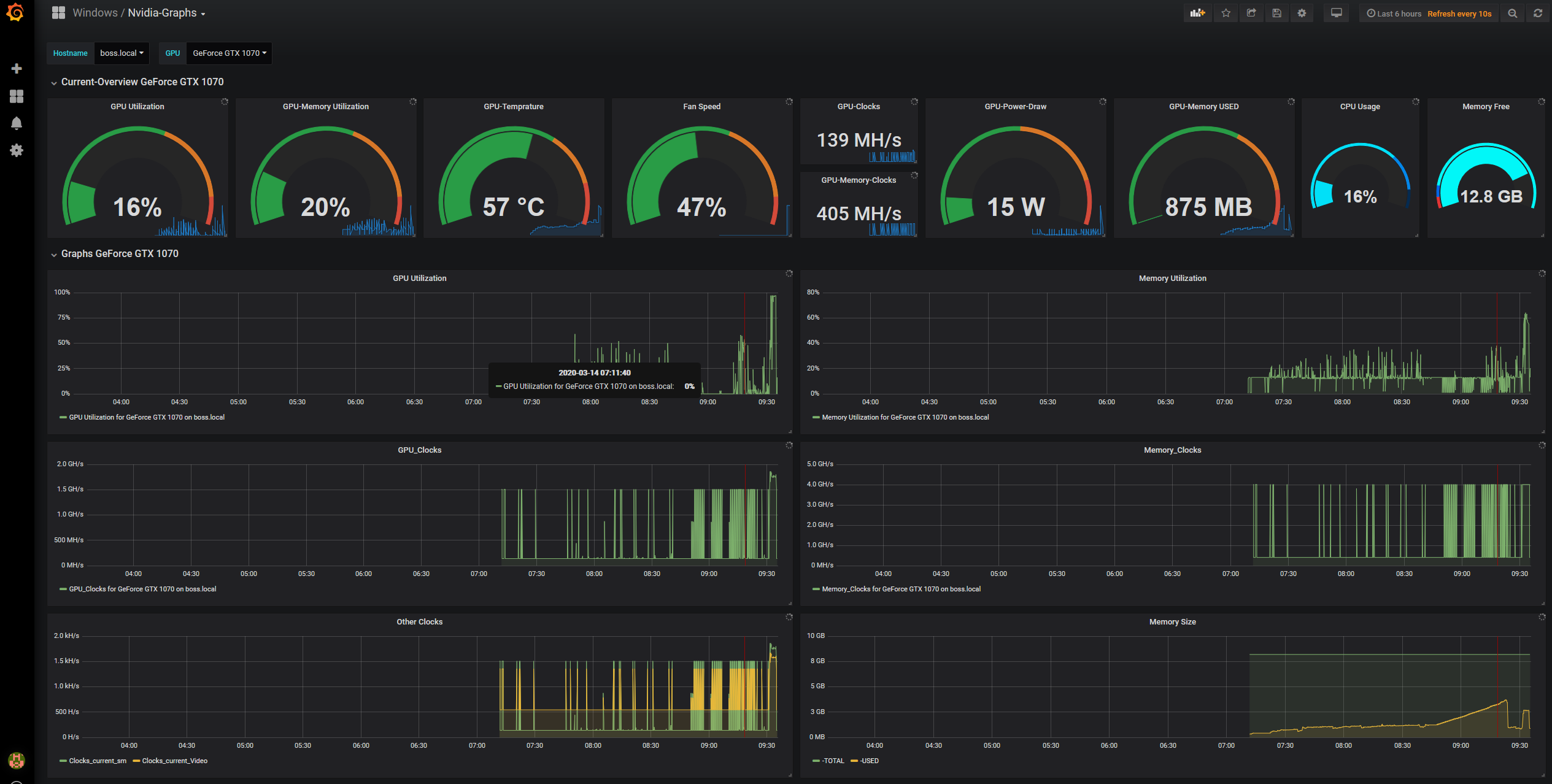Image resolution: width=1552 pixels, height=784 pixels.
Task: Open dashboard settings gear in top bar
Action: pyautogui.click(x=1302, y=13)
